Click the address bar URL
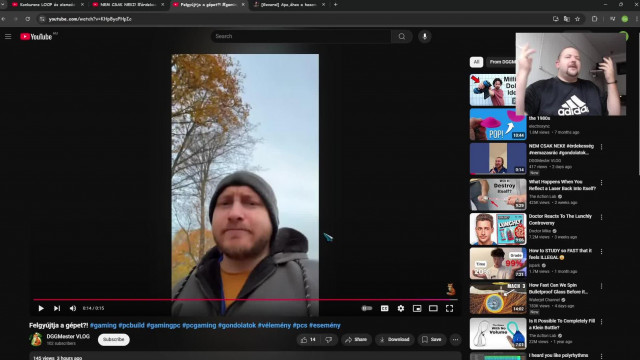Viewport: 640px width, 360px height. tap(90, 19)
